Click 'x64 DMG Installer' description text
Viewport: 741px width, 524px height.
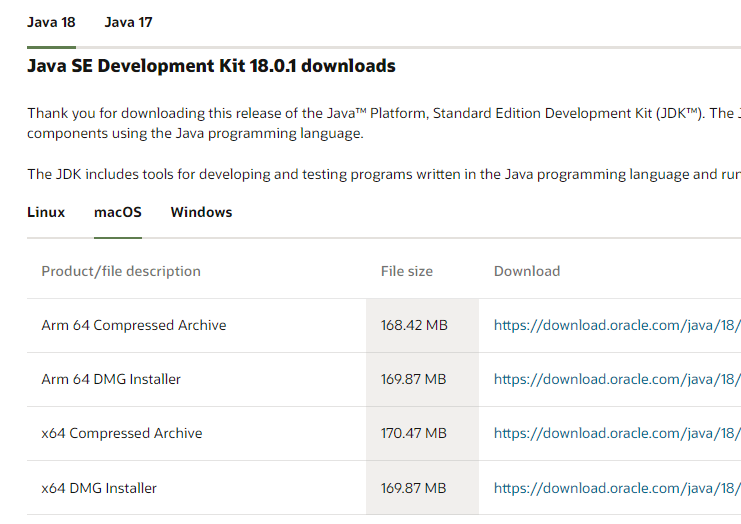99,488
